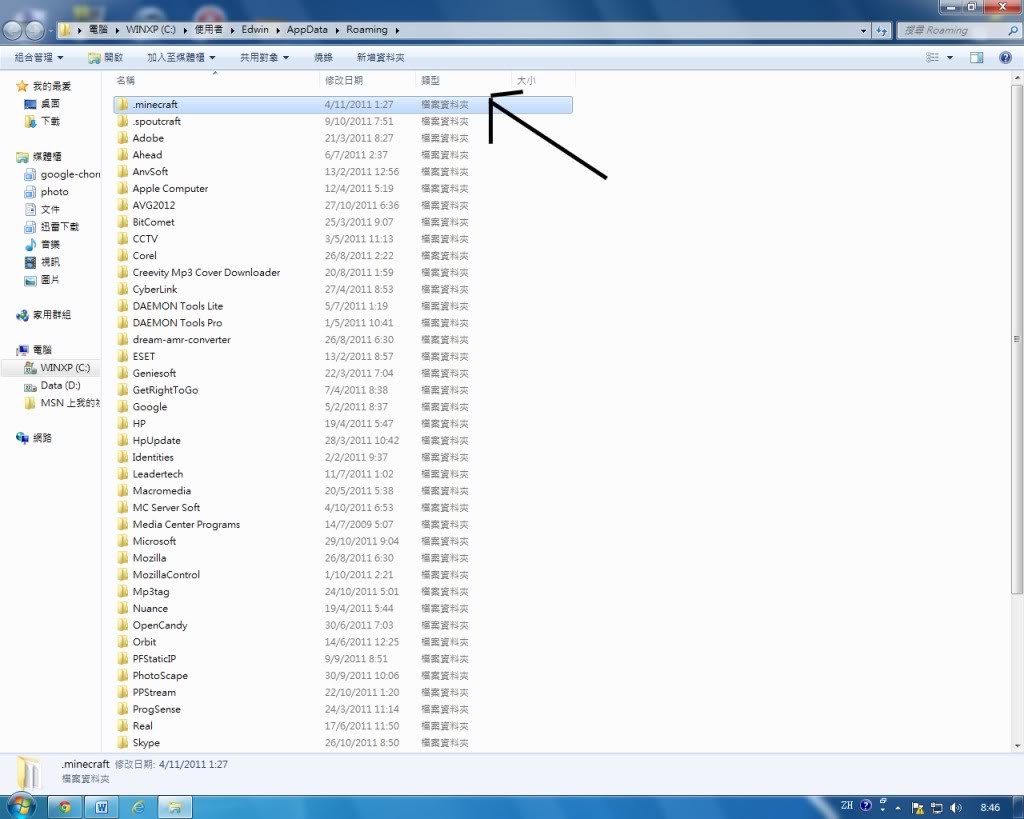The image size is (1024, 819).
Task: Sort by the 名稱 name column header
Action: pos(125,80)
